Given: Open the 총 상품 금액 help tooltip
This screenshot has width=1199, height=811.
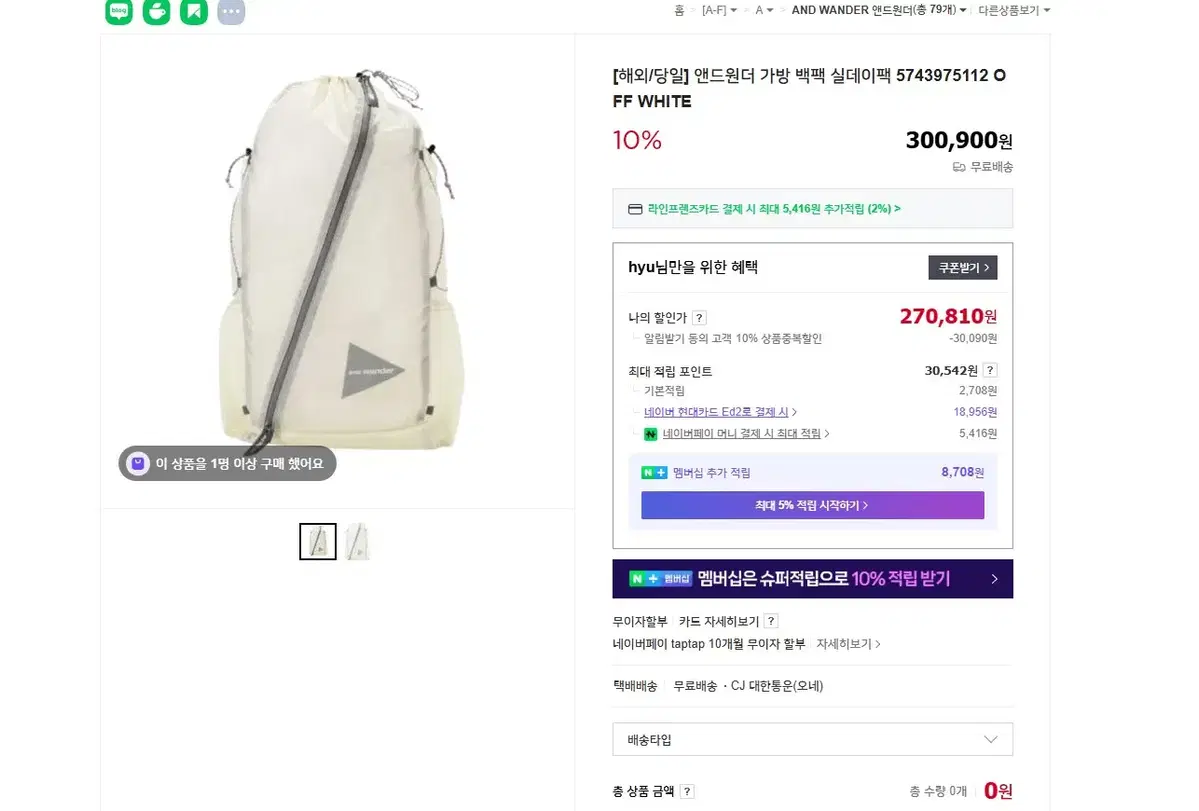Looking at the screenshot, I should click(688, 790).
